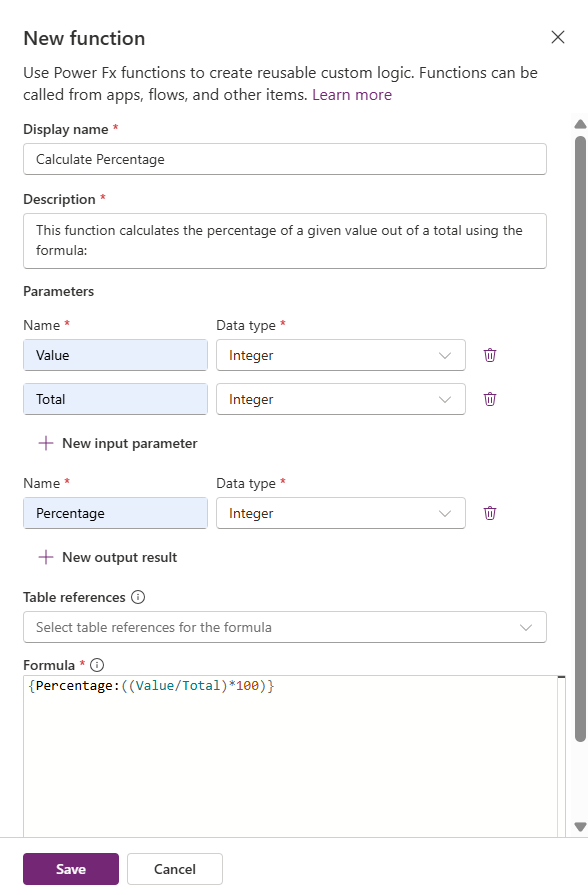Image resolution: width=588 pixels, height=895 pixels.
Task: Click the Formula info icon
Action: (97, 665)
